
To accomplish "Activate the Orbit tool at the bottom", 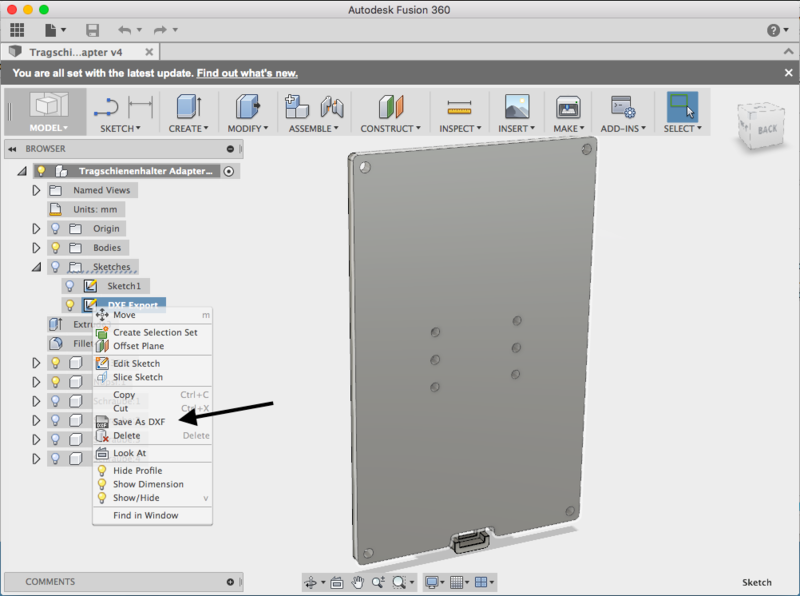I will coord(313,582).
